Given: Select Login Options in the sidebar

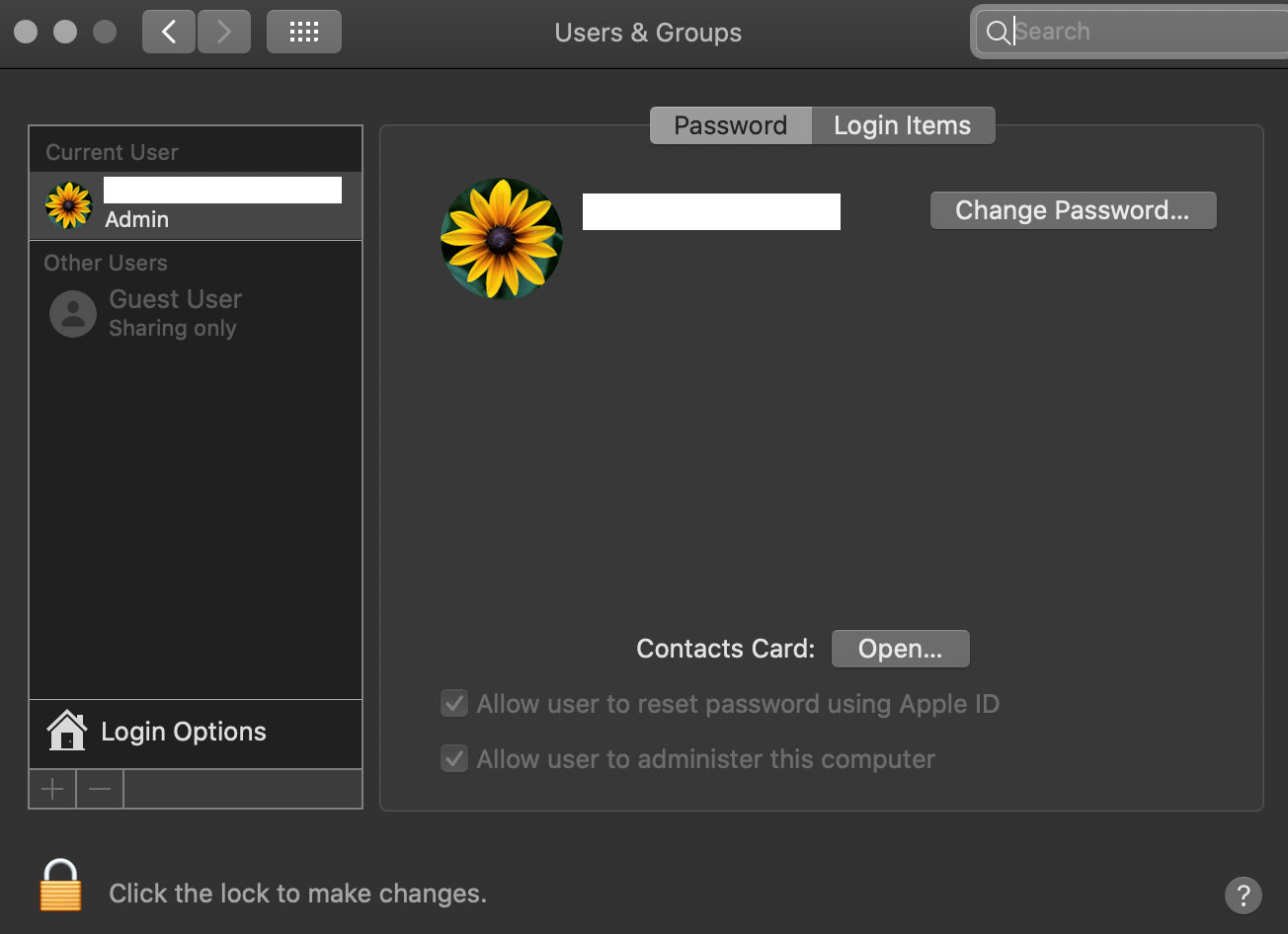Looking at the screenshot, I should pos(196,734).
